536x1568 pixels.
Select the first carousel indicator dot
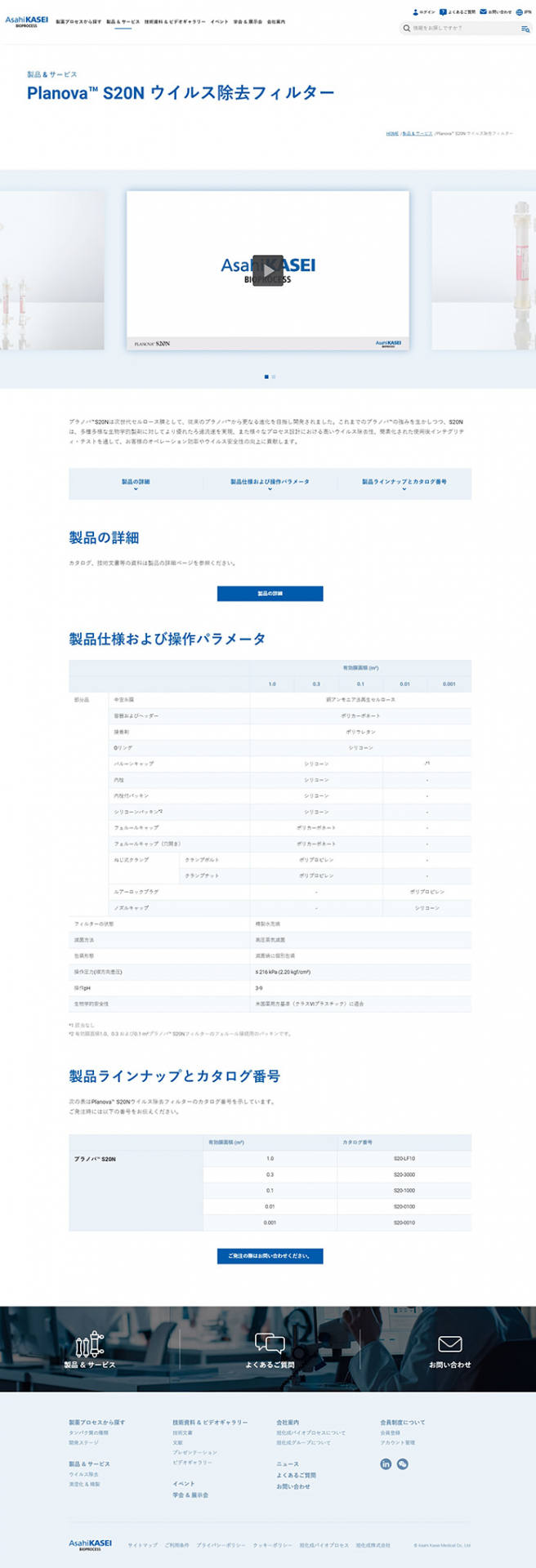[x=266, y=376]
